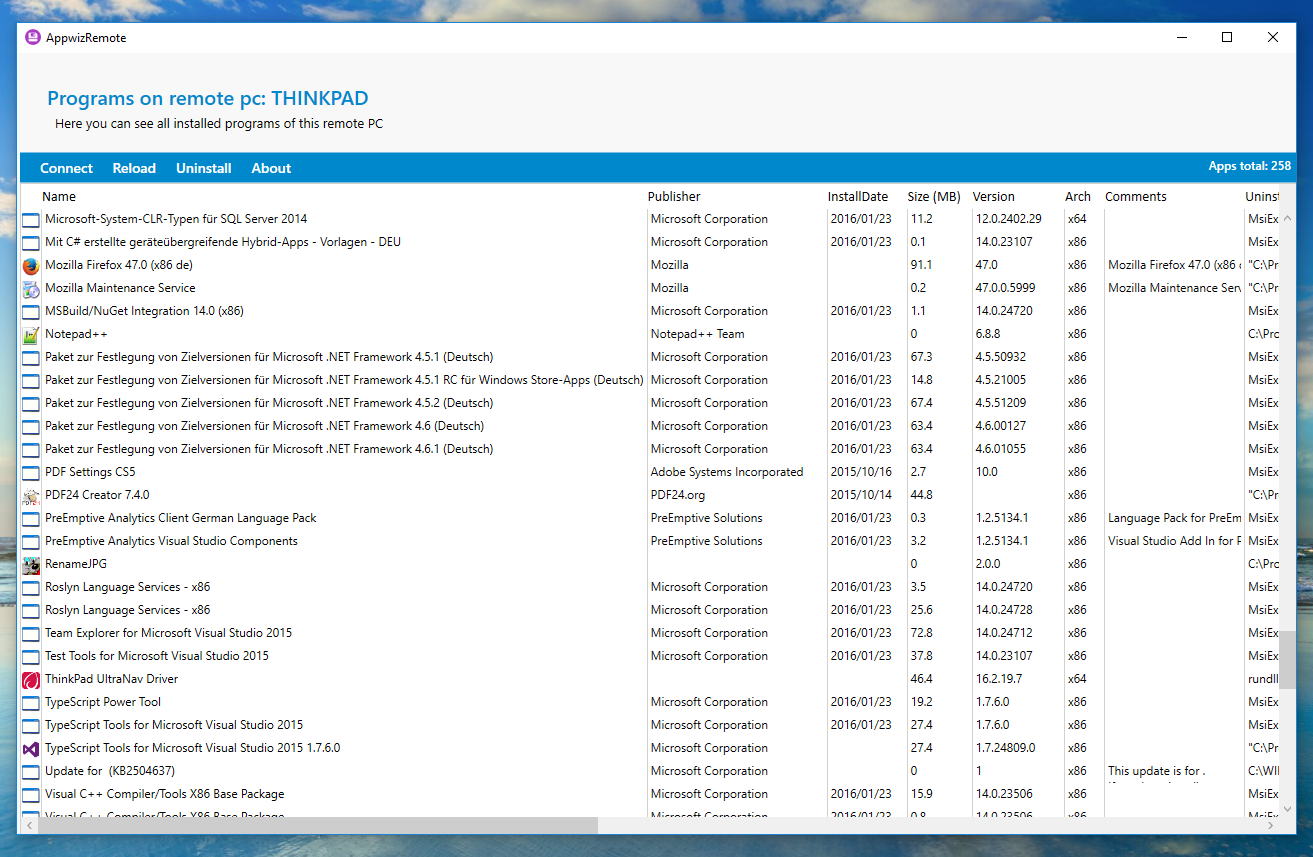
Task: Click the icon beside TypeScript Power Tool
Action: point(30,702)
